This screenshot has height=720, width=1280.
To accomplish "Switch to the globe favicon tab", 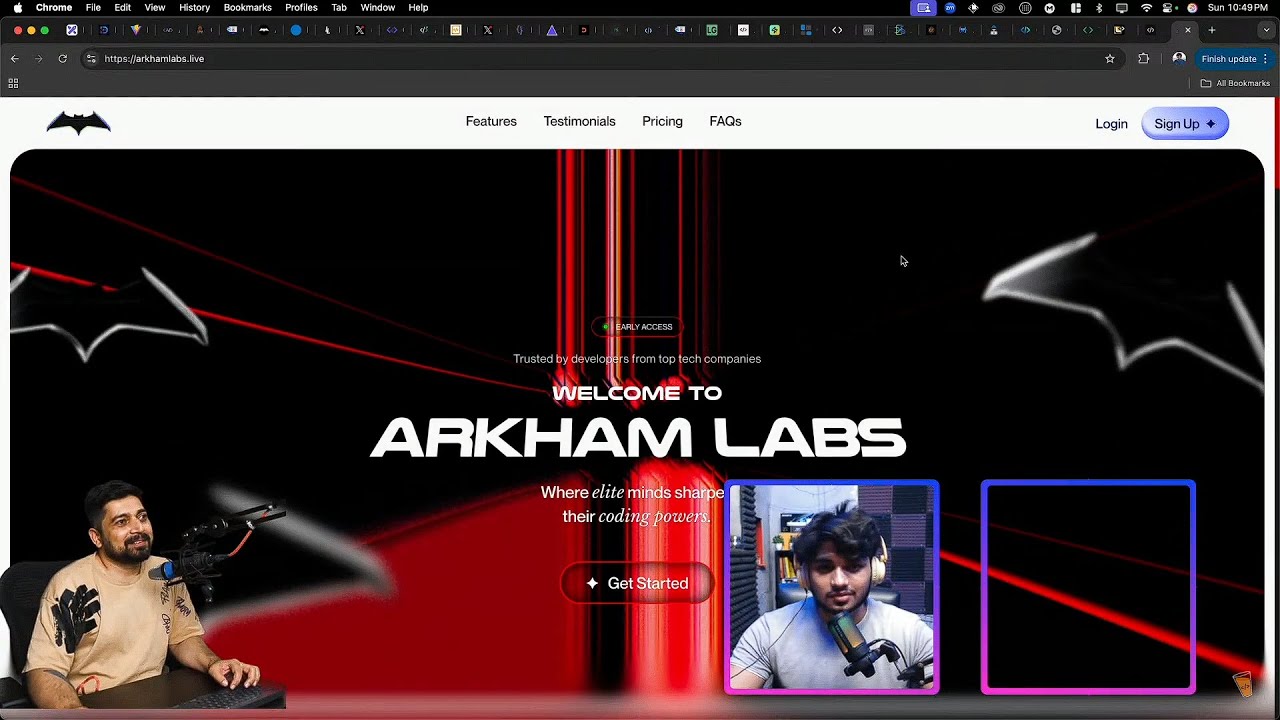I will [1056, 30].
